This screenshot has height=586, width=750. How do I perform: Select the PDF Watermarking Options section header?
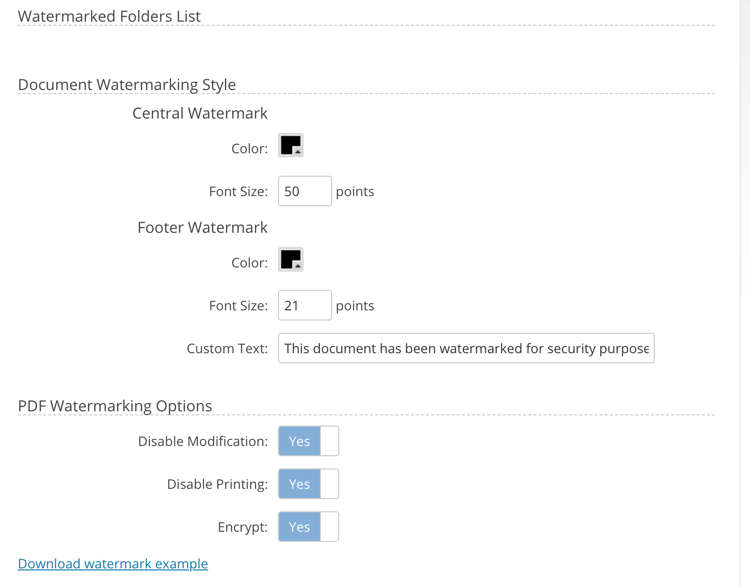point(115,406)
